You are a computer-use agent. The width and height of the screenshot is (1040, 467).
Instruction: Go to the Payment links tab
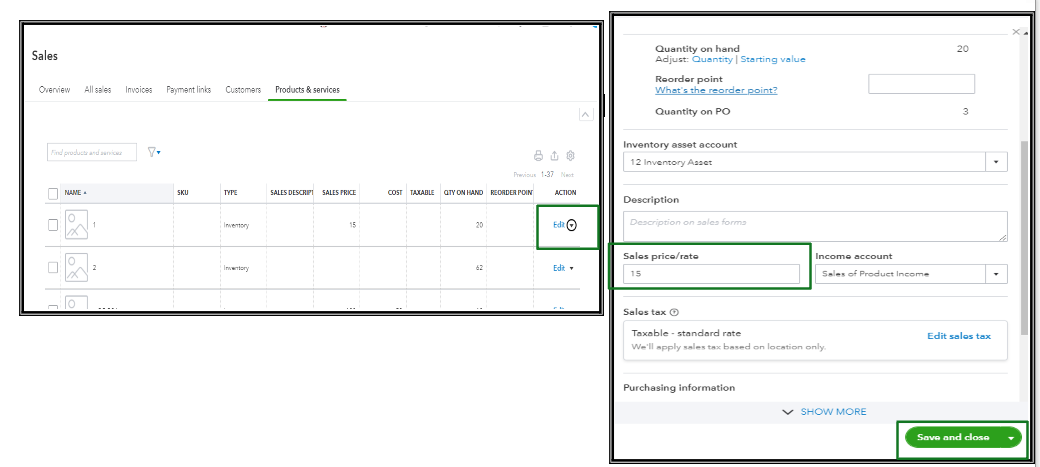pyautogui.click(x=188, y=90)
